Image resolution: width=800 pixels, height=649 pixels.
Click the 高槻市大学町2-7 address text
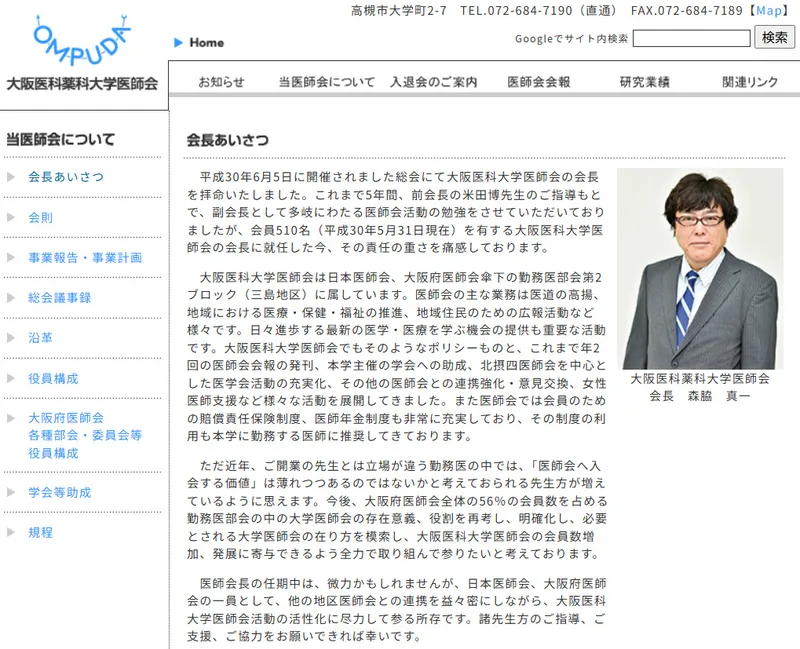pyautogui.click(x=398, y=11)
